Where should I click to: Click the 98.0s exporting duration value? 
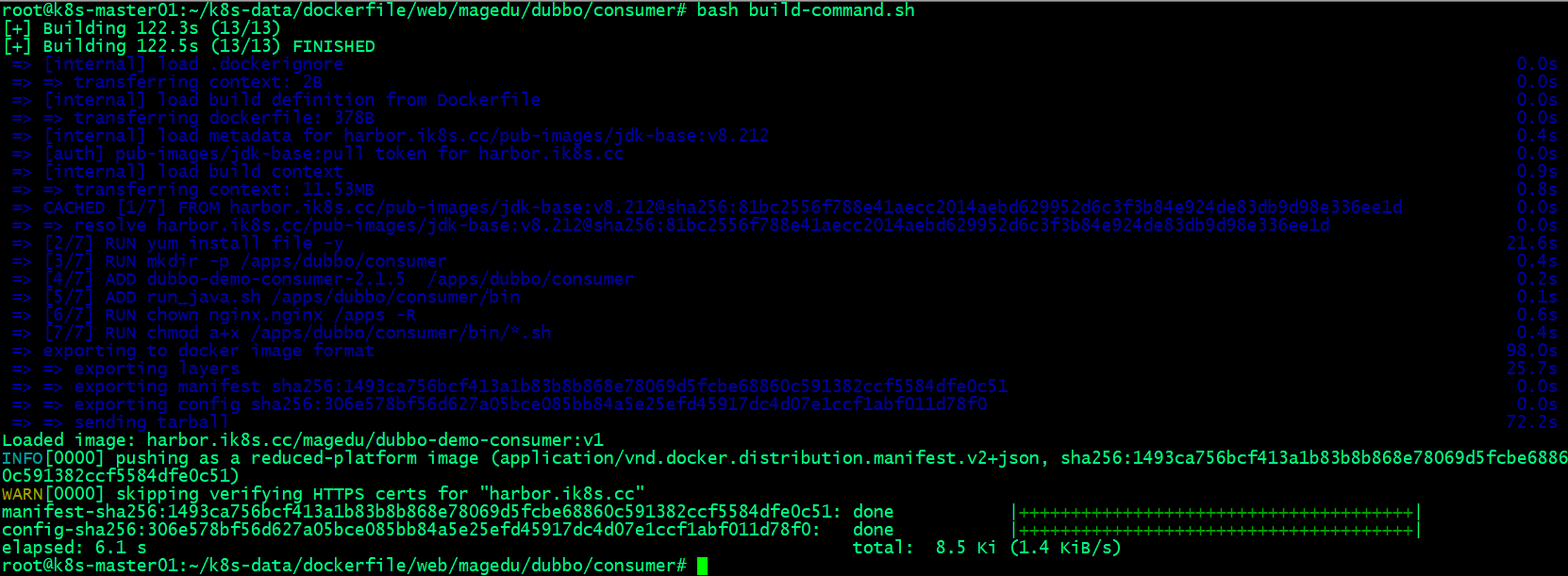point(1532,351)
